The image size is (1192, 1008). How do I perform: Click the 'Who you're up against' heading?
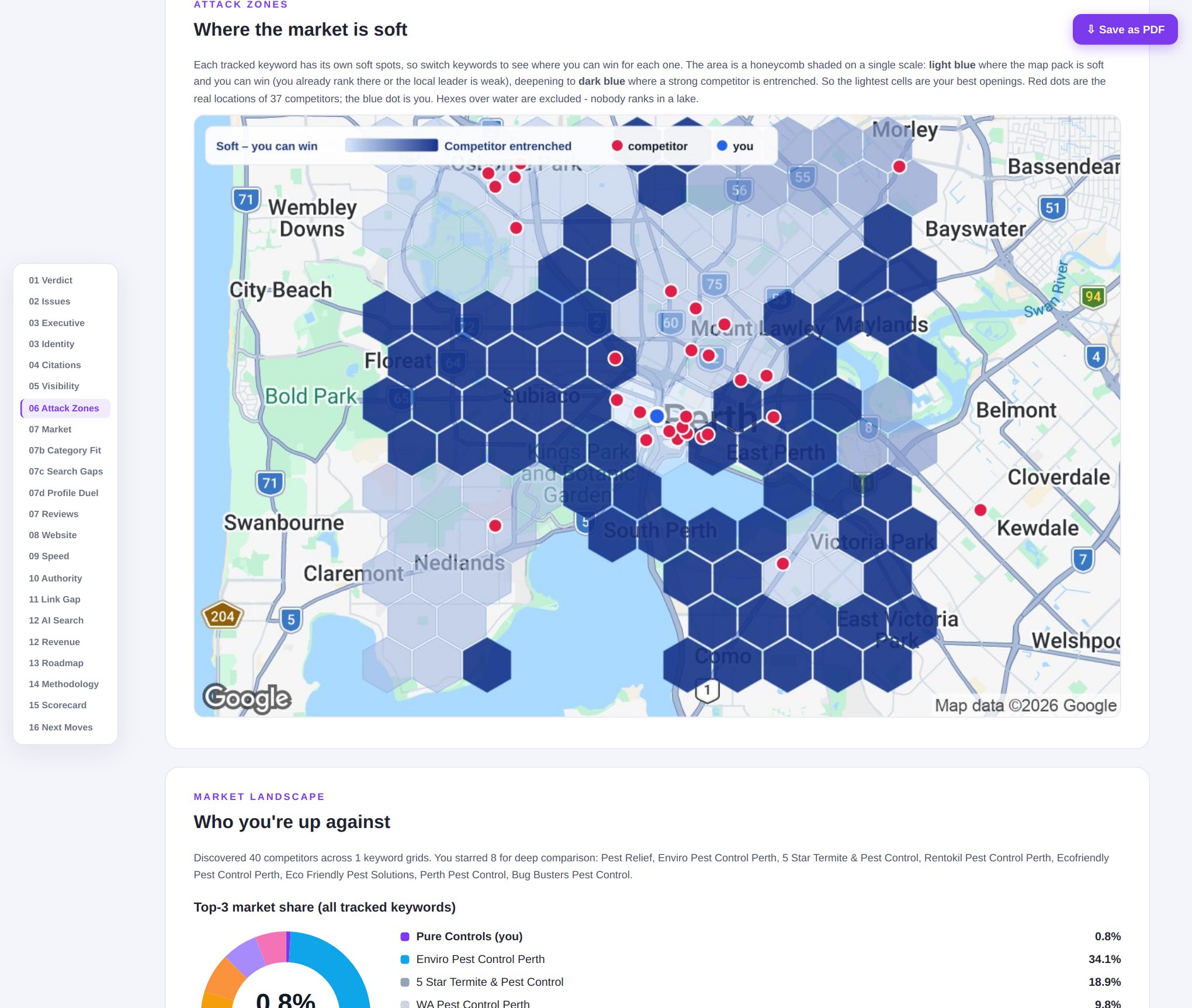[292, 822]
